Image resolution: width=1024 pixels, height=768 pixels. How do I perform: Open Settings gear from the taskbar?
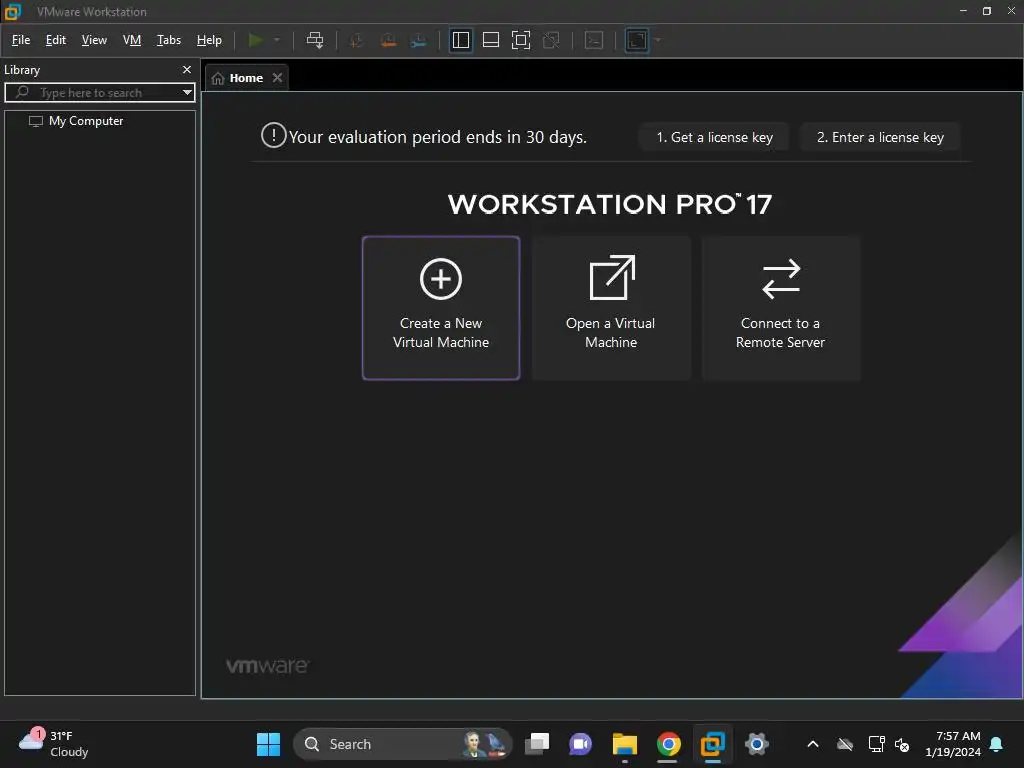click(756, 744)
